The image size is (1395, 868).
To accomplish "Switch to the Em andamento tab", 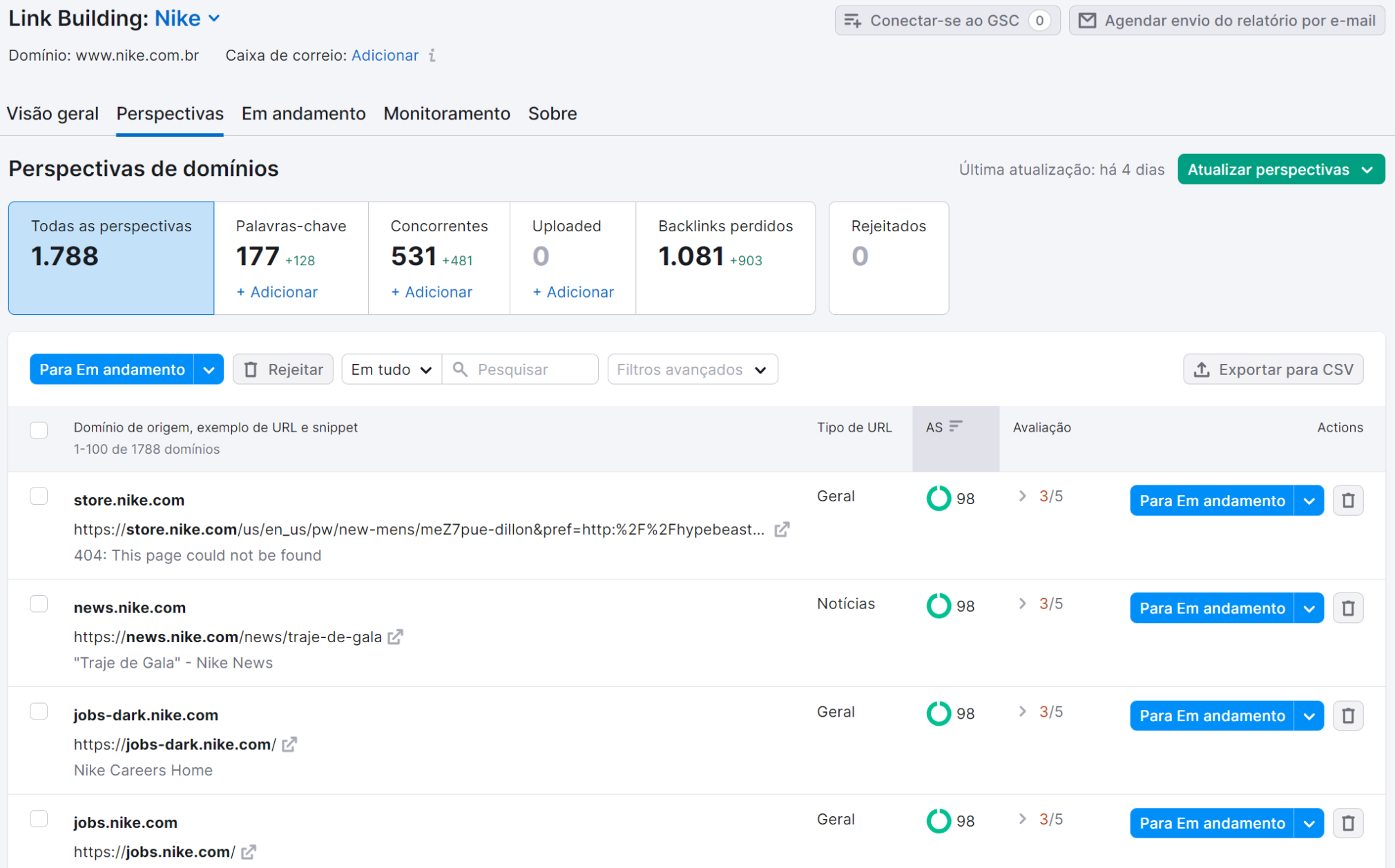I will [x=304, y=113].
